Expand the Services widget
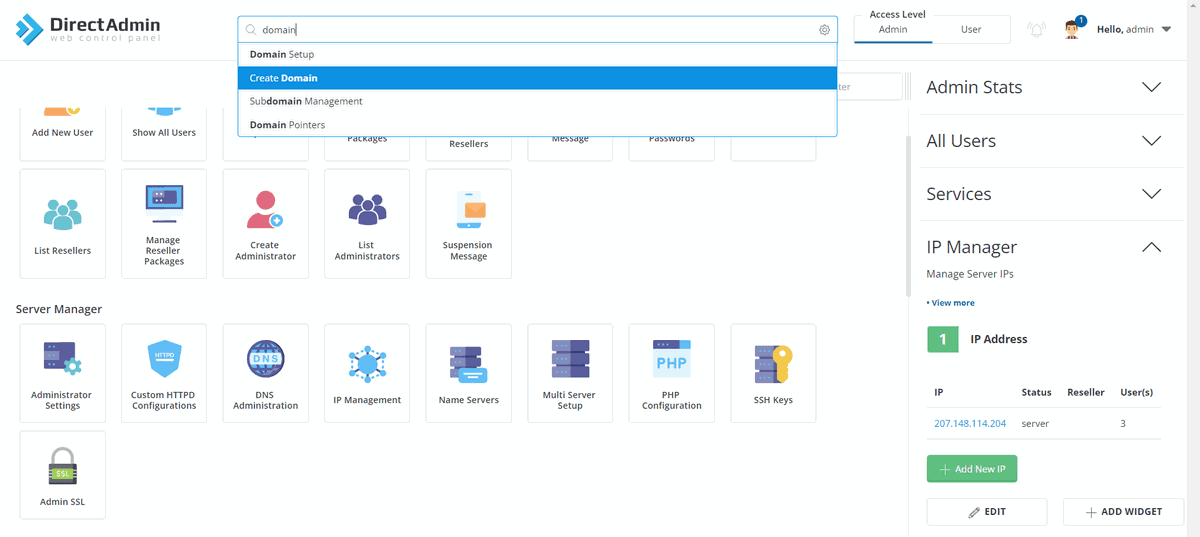This screenshot has height=537, width=1200. (x=1151, y=194)
